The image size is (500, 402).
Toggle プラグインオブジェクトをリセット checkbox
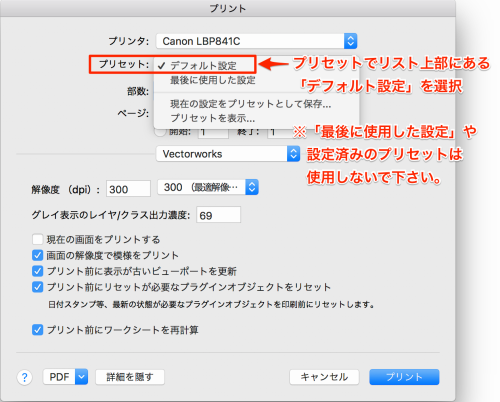tap(37, 287)
